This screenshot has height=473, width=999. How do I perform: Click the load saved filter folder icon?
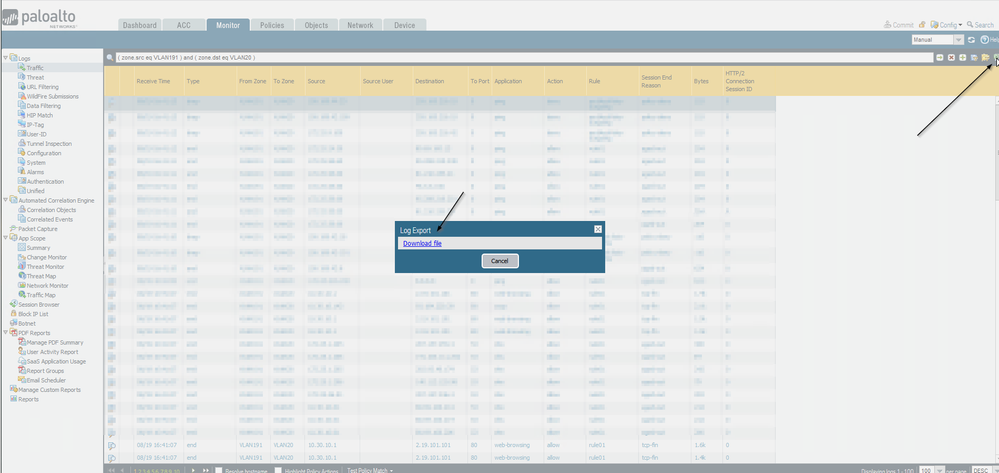click(985, 58)
